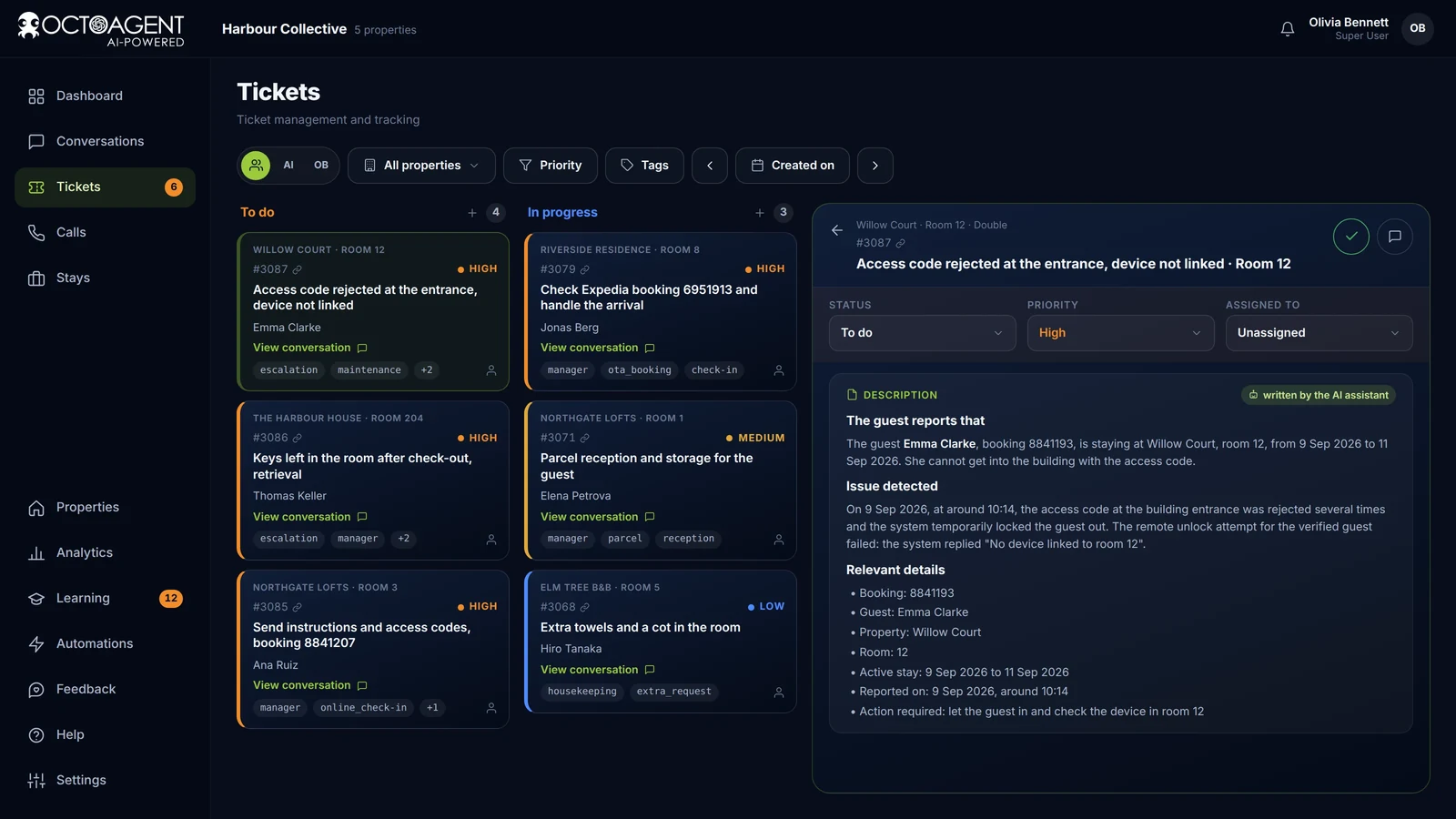Click assignee icon on ticket #3071 card
The width and height of the screenshot is (1456, 819).
779,540
